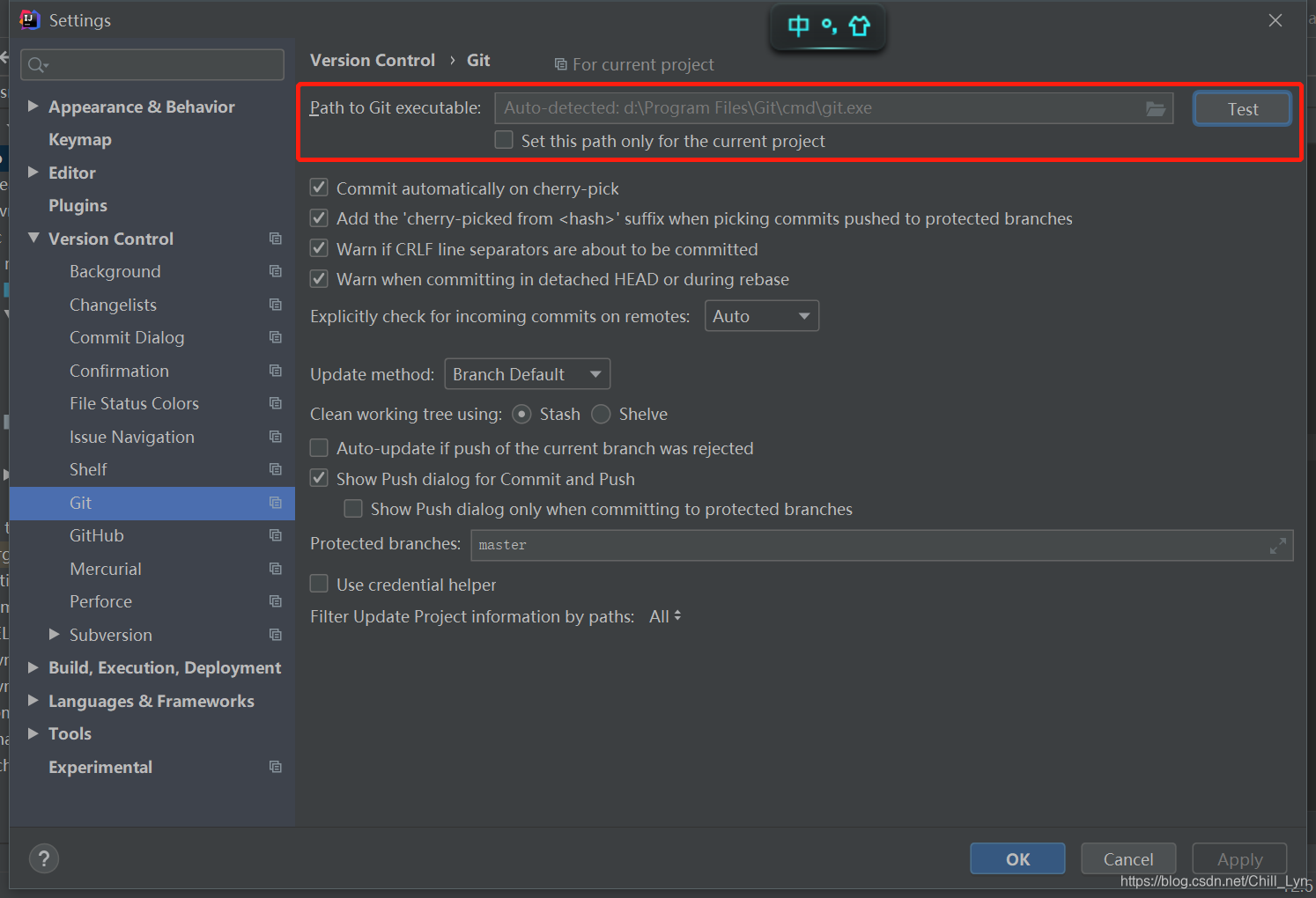The height and width of the screenshot is (898, 1316).
Task: Enable Use credential helper checkbox
Action: [319, 584]
